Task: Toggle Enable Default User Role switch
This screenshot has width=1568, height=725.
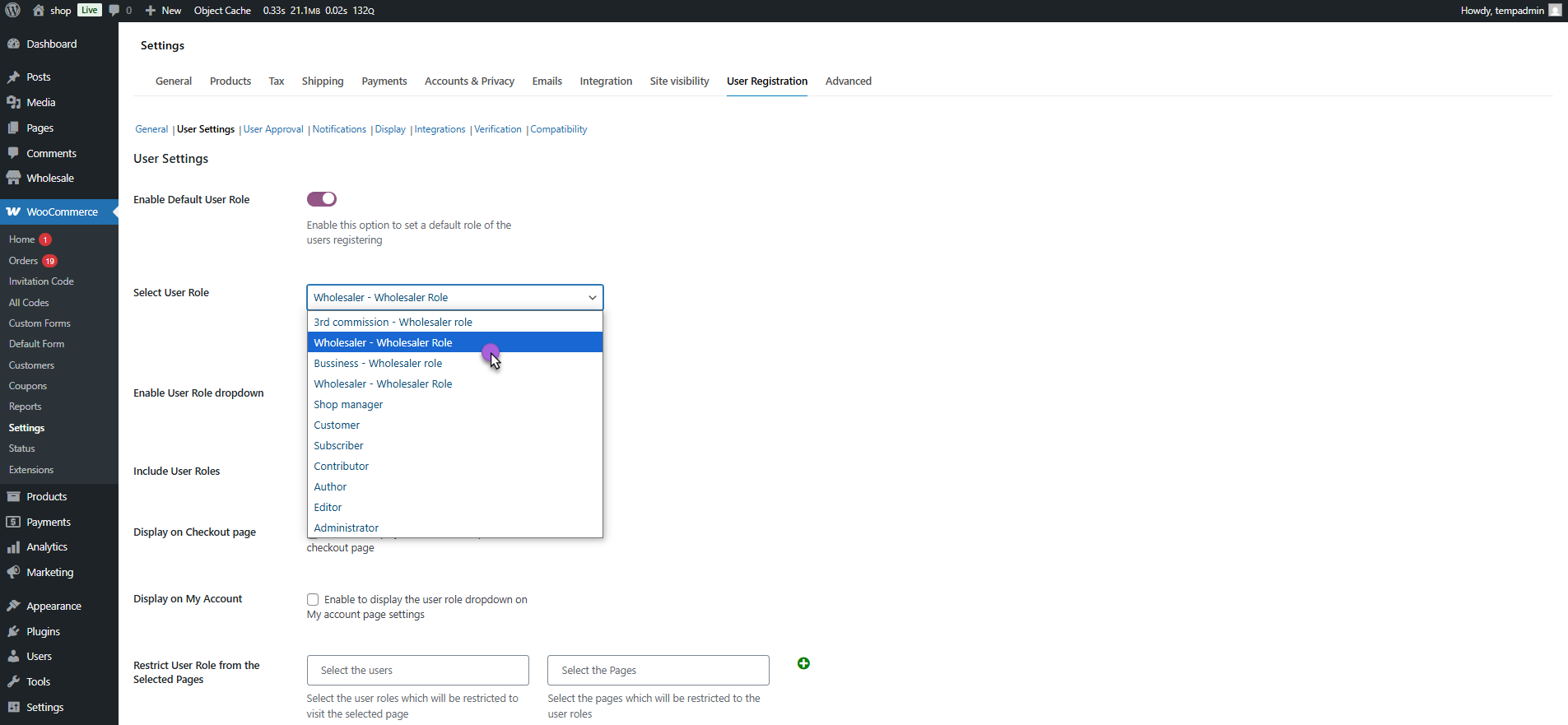Action: tap(322, 199)
